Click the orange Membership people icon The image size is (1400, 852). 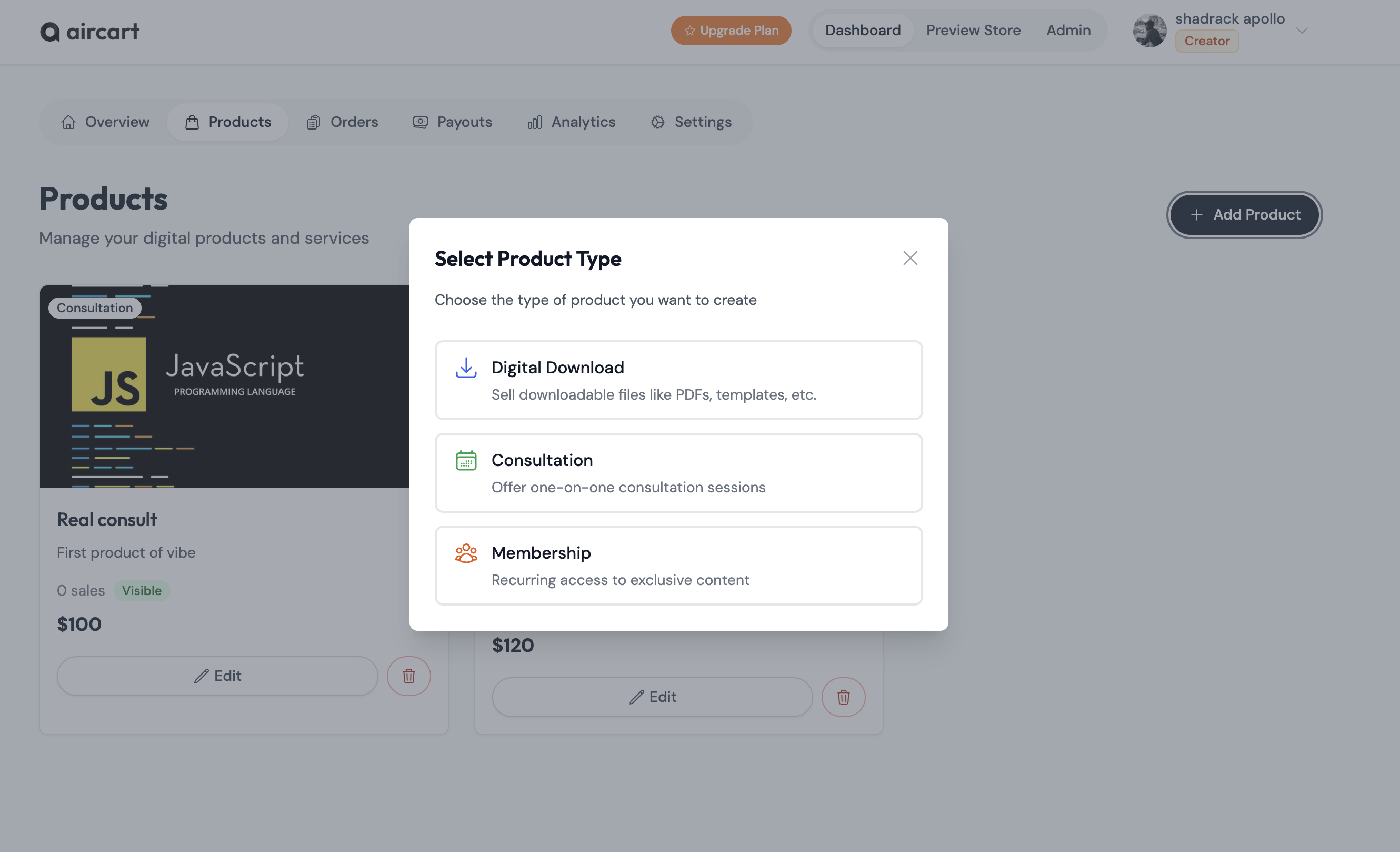click(x=466, y=553)
